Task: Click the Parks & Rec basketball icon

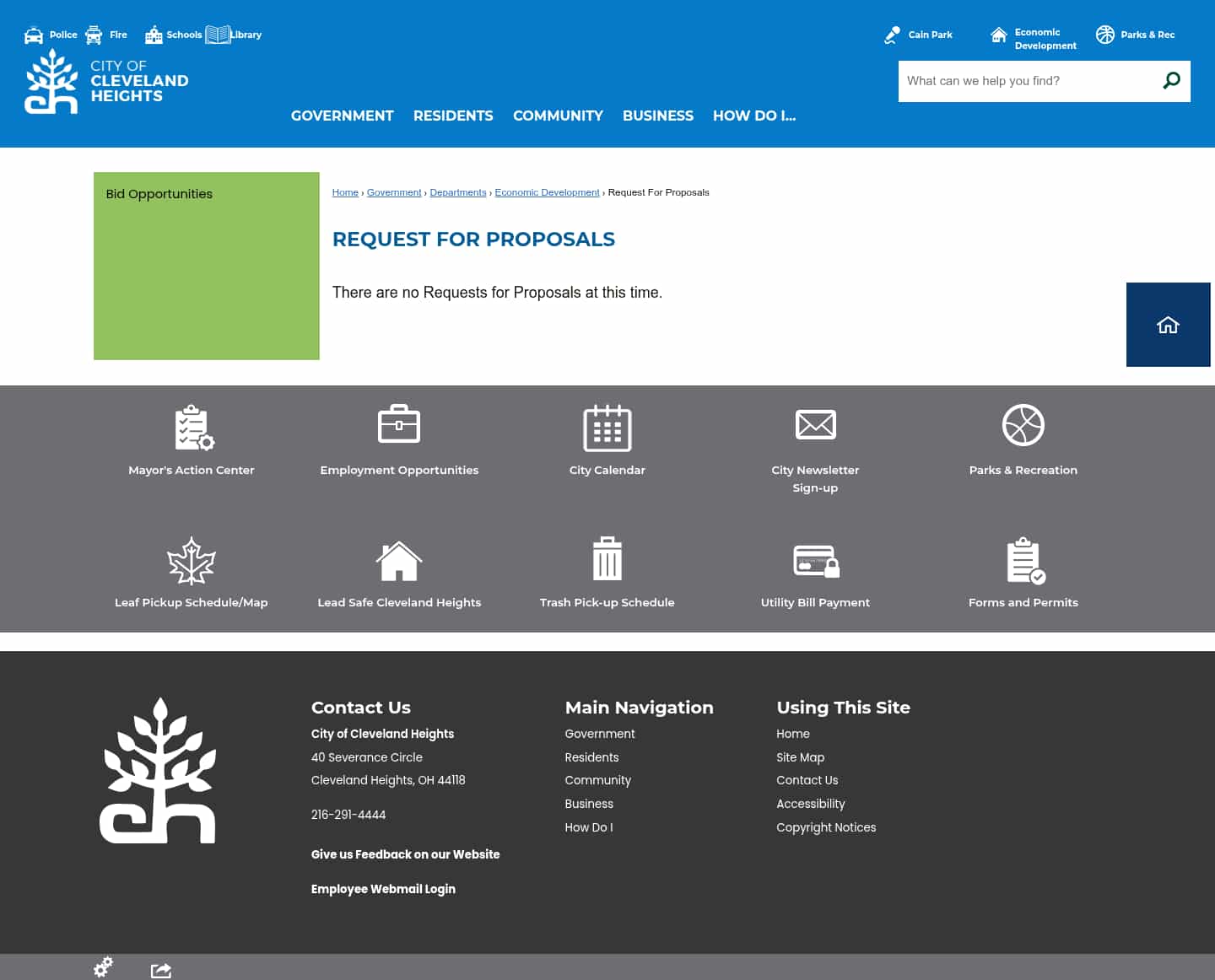Action: [1105, 35]
